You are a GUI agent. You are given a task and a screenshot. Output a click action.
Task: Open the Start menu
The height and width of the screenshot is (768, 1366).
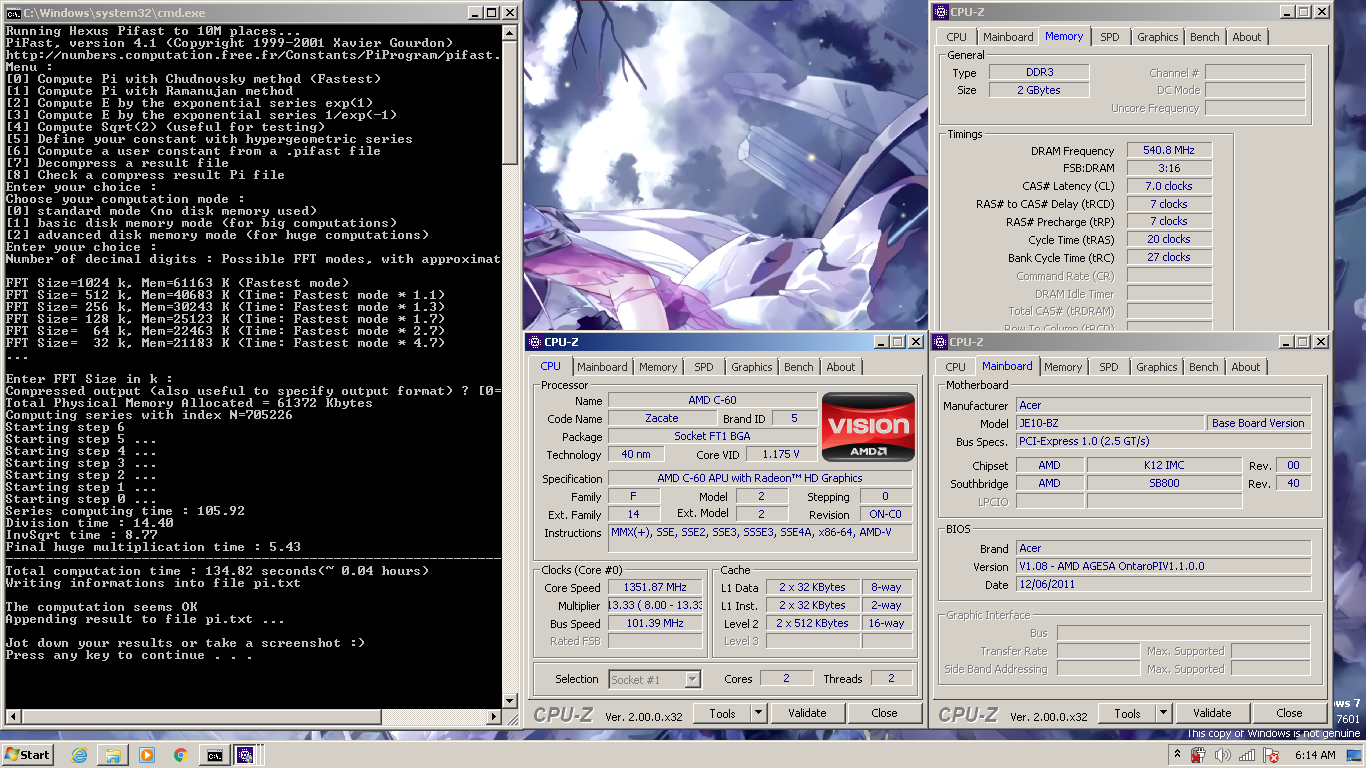(28, 755)
